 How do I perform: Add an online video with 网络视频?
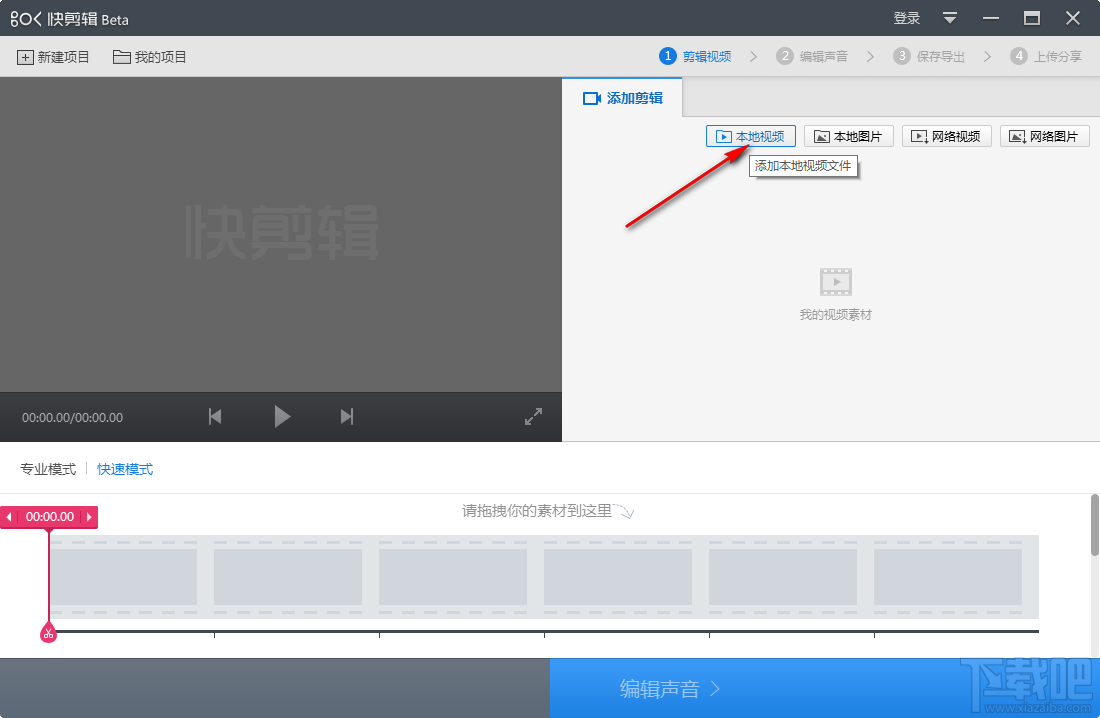(946, 136)
